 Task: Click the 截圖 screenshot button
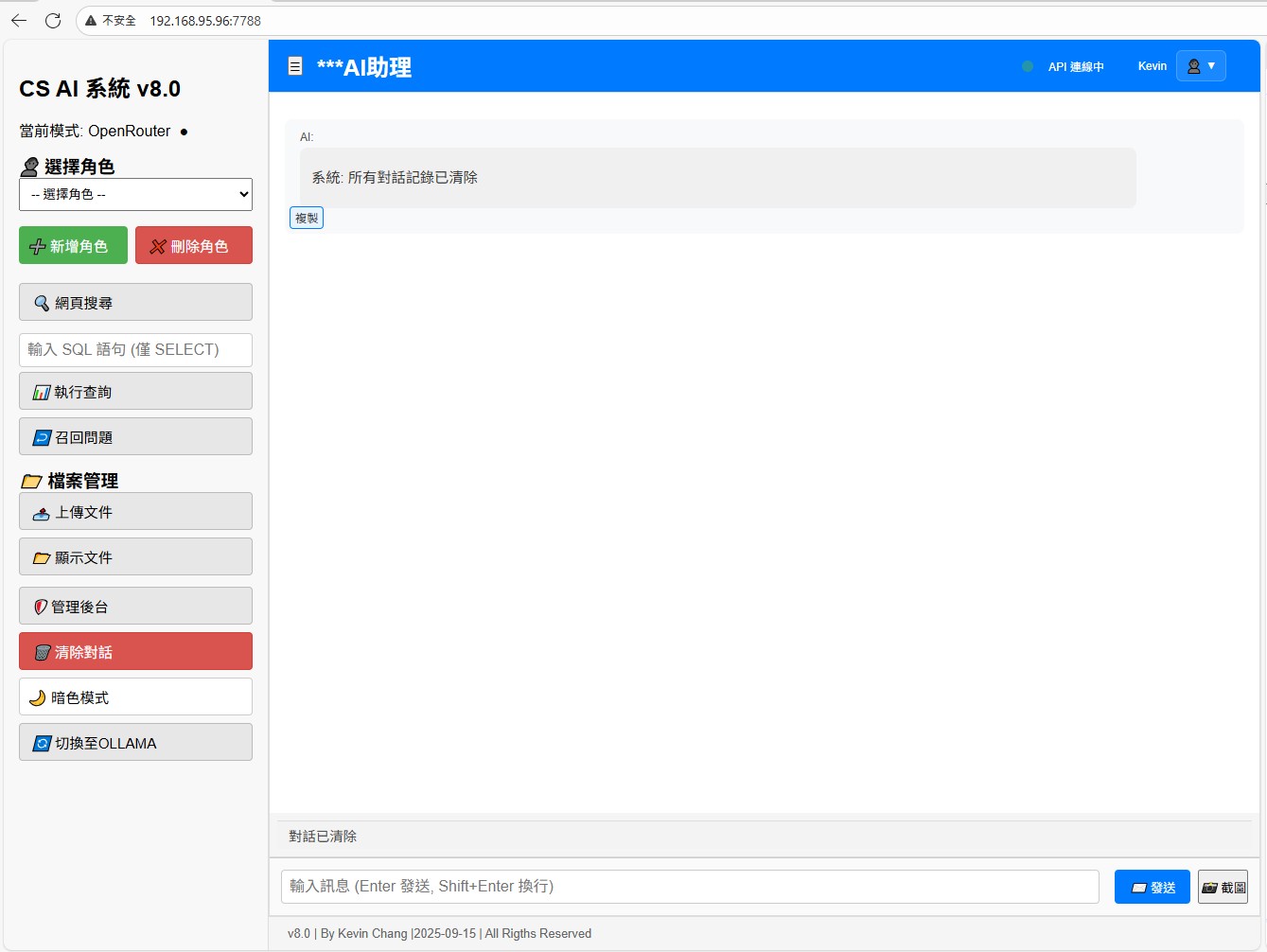pyautogui.click(x=1223, y=887)
